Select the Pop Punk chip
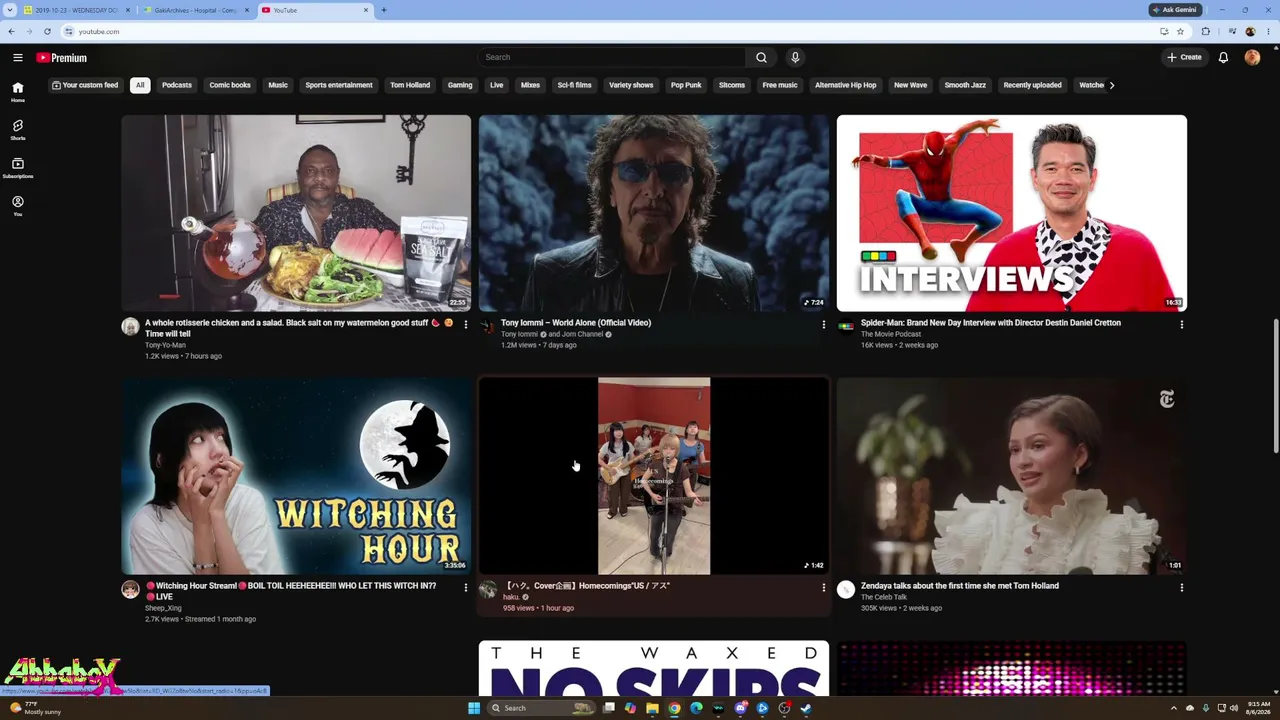1280x720 pixels. click(686, 85)
